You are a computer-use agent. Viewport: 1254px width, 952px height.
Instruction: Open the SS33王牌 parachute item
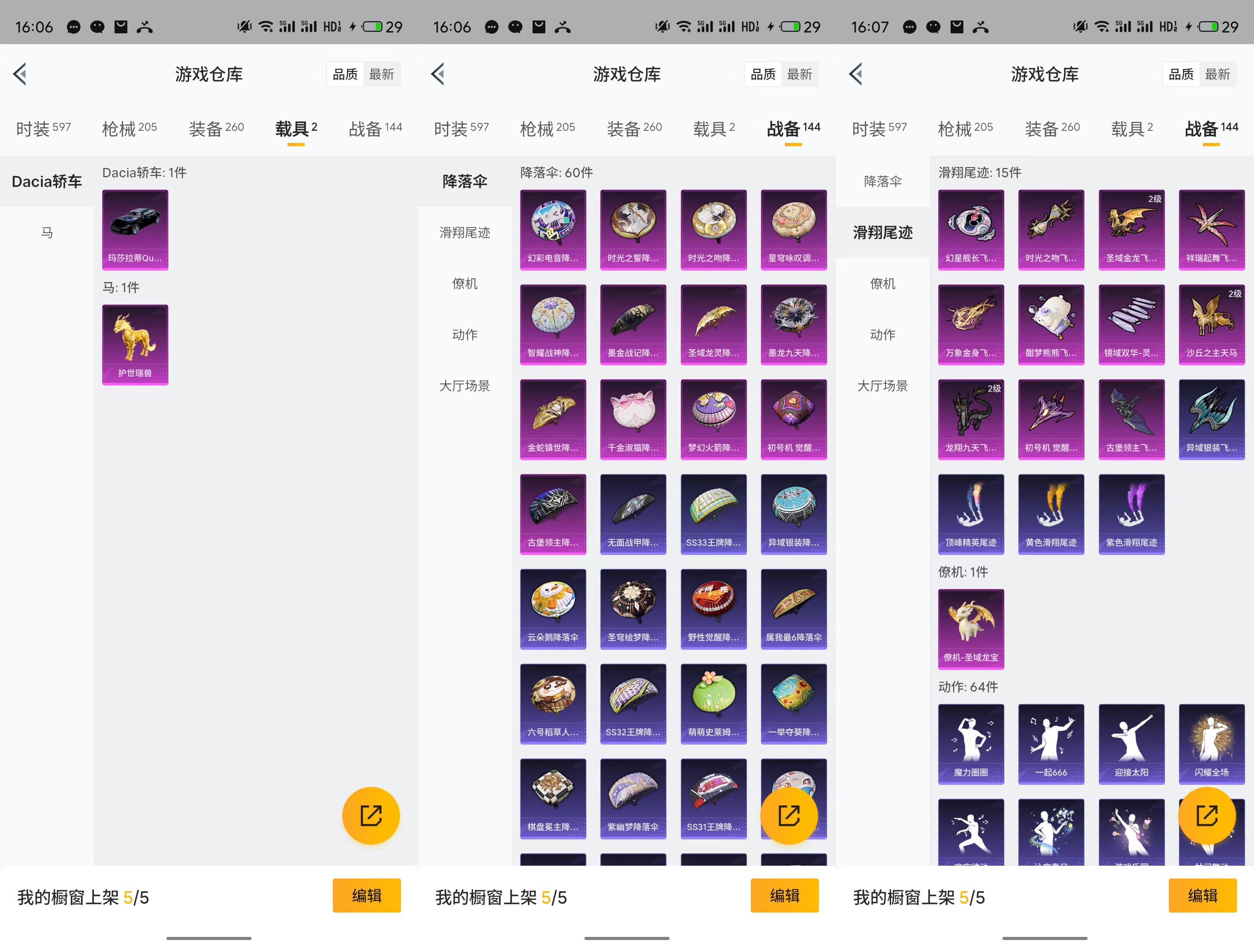click(x=713, y=514)
